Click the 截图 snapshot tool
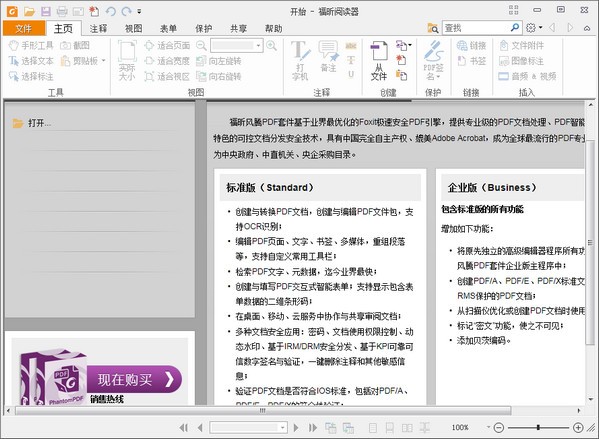The image size is (599, 439). (x=75, y=45)
